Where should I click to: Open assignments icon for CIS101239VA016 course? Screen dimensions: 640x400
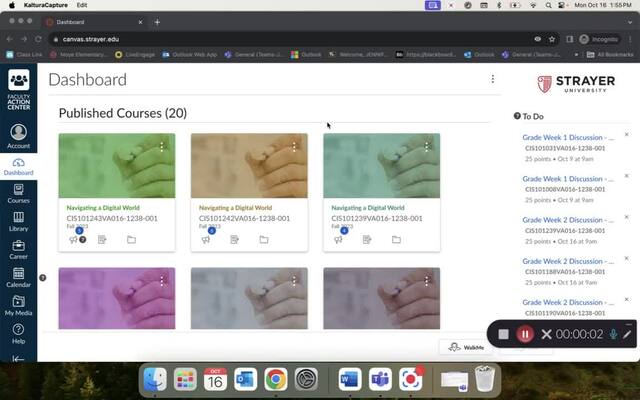pos(367,240)
